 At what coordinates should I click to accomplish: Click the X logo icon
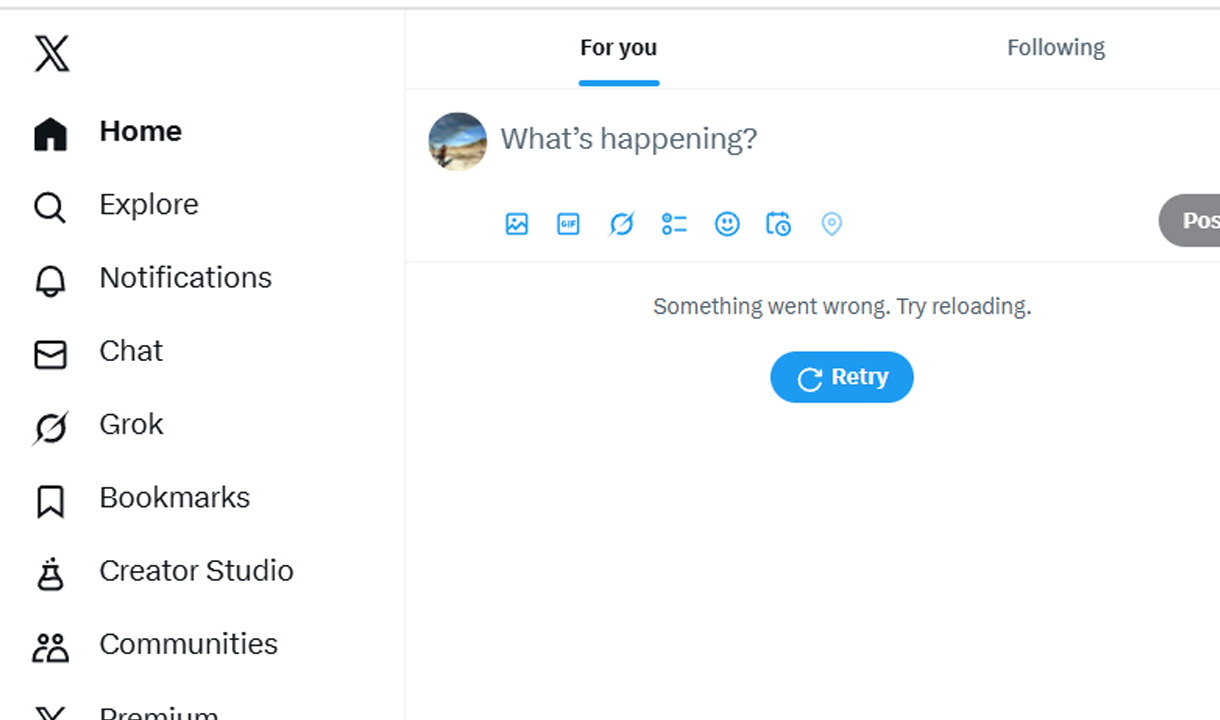click(x=52, y=54)
